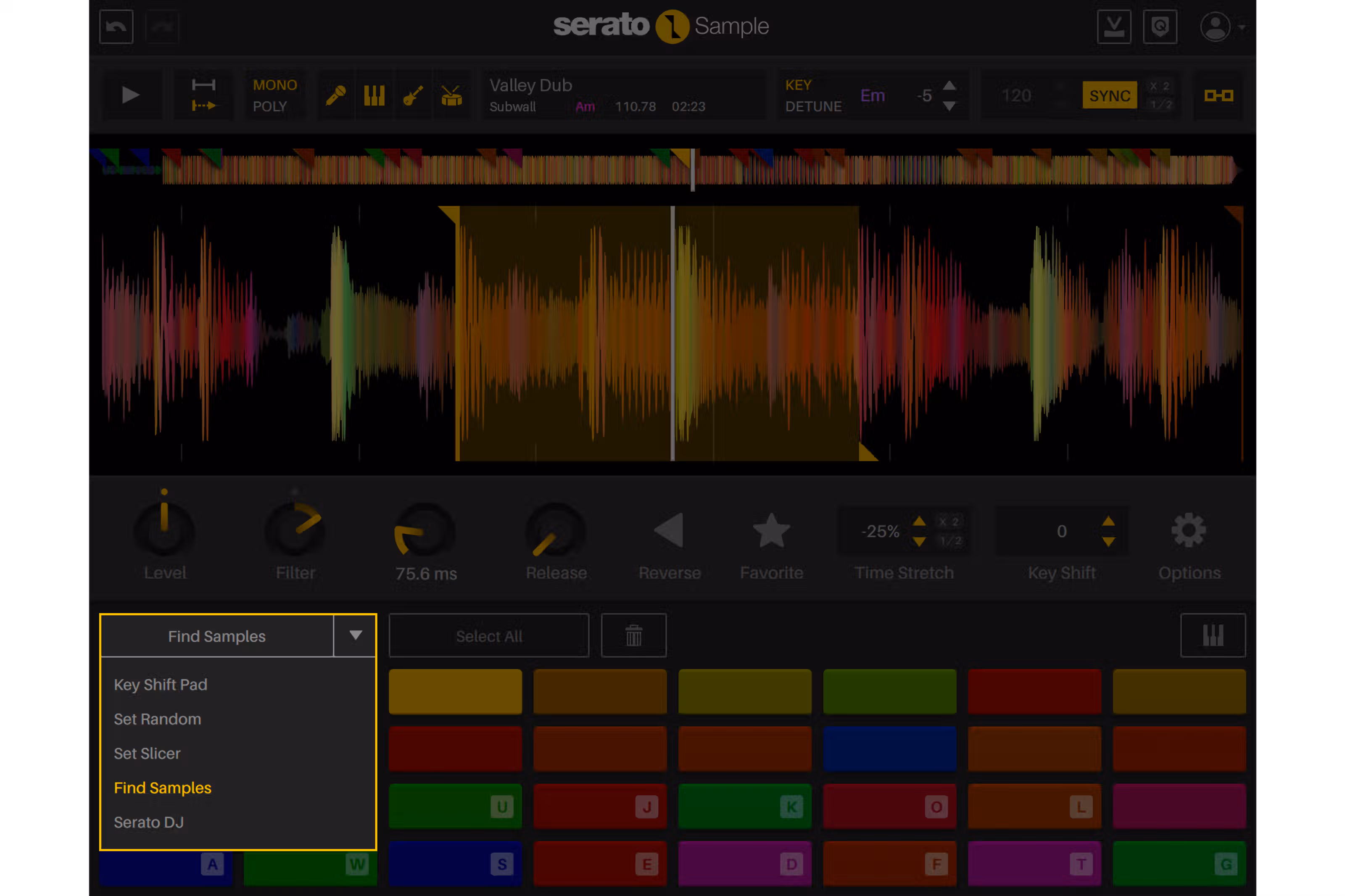This screenshot has height=896, width=1345.
Task: Select the drums stem icon
Action: click(451, 95)
